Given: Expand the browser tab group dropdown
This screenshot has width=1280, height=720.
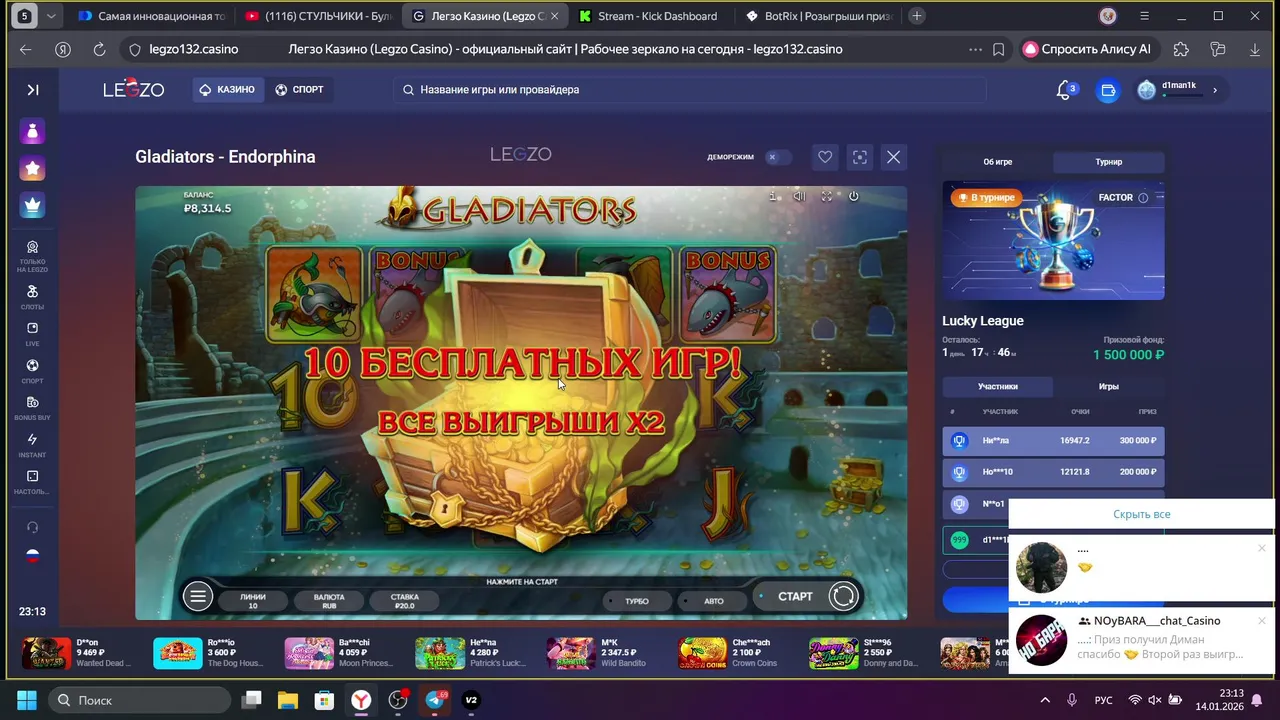Looking at the screenshot, I should 51,16.
